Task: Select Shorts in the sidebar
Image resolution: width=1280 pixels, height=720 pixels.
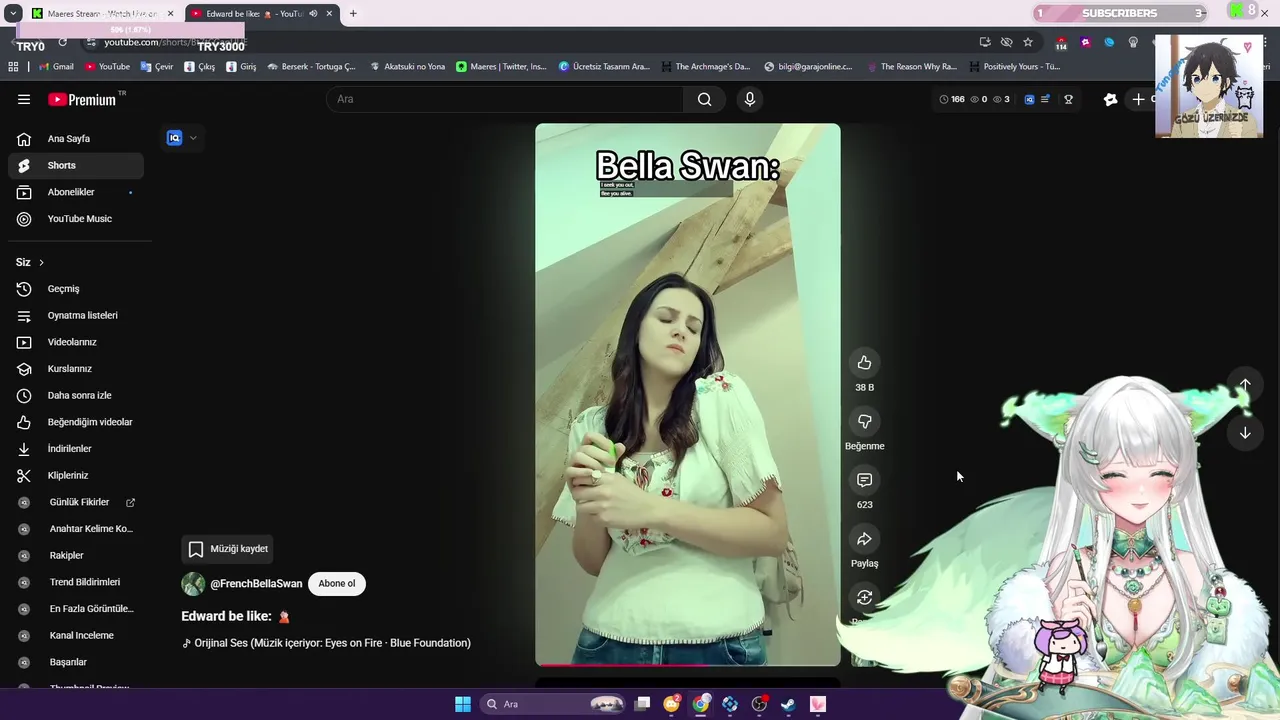Action: pos(76,165)
